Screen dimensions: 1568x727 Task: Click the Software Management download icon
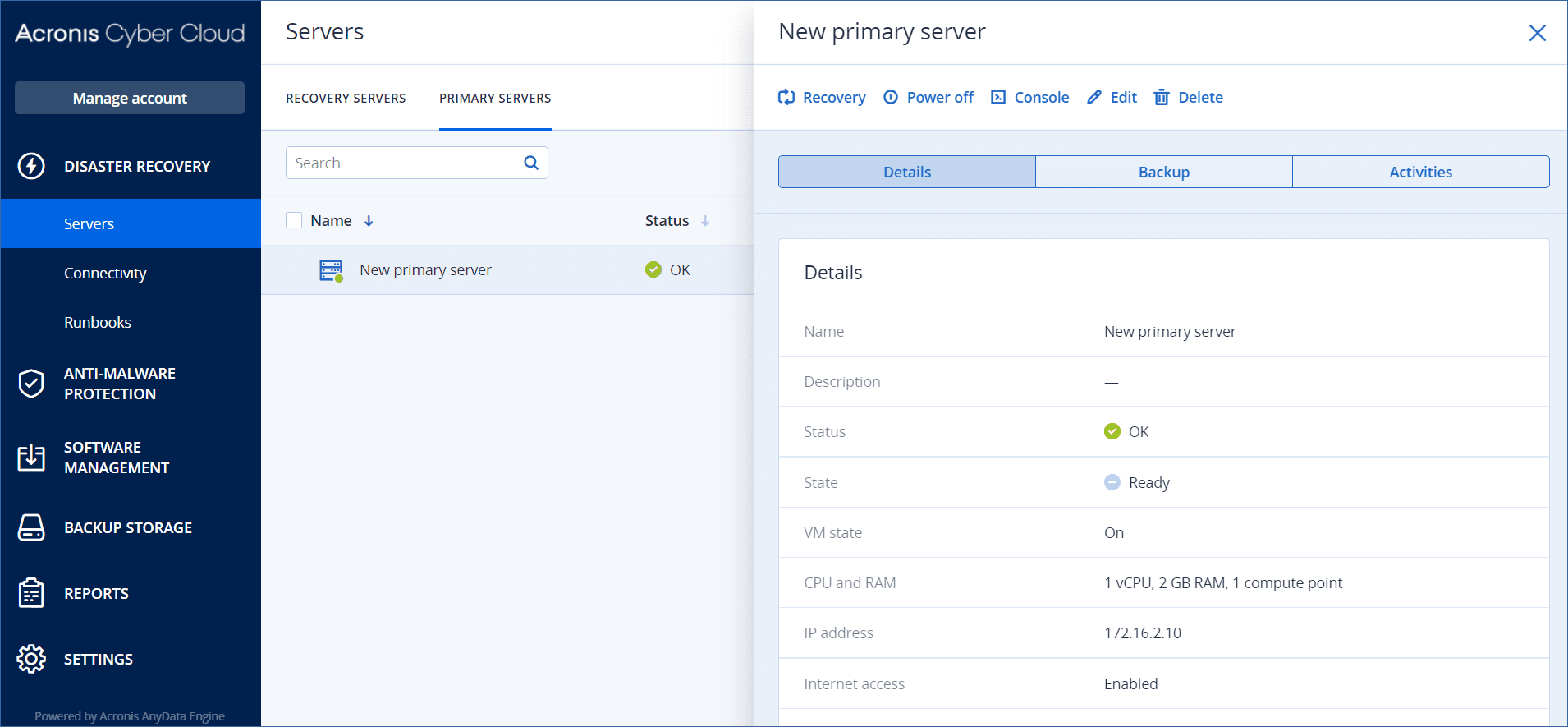31,458
